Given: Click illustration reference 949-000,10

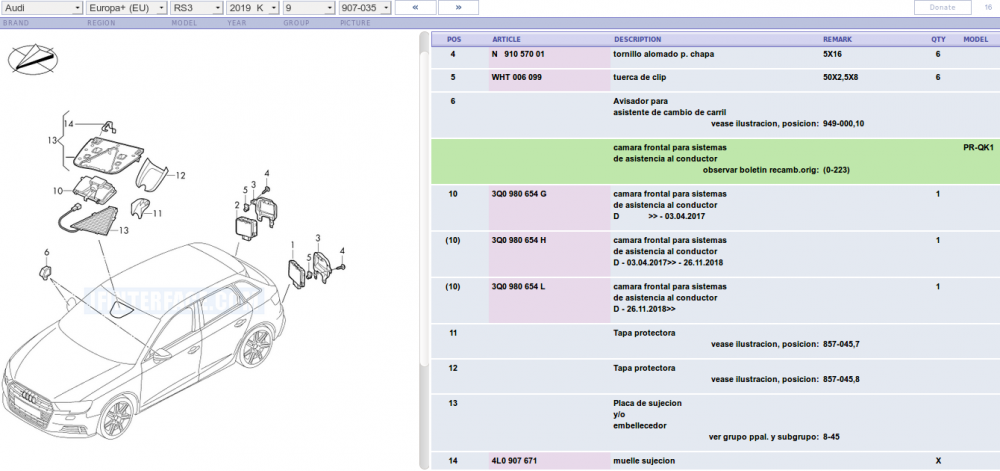Looking at the screenshot, I should pyautogui.click(x=844, y=124).
